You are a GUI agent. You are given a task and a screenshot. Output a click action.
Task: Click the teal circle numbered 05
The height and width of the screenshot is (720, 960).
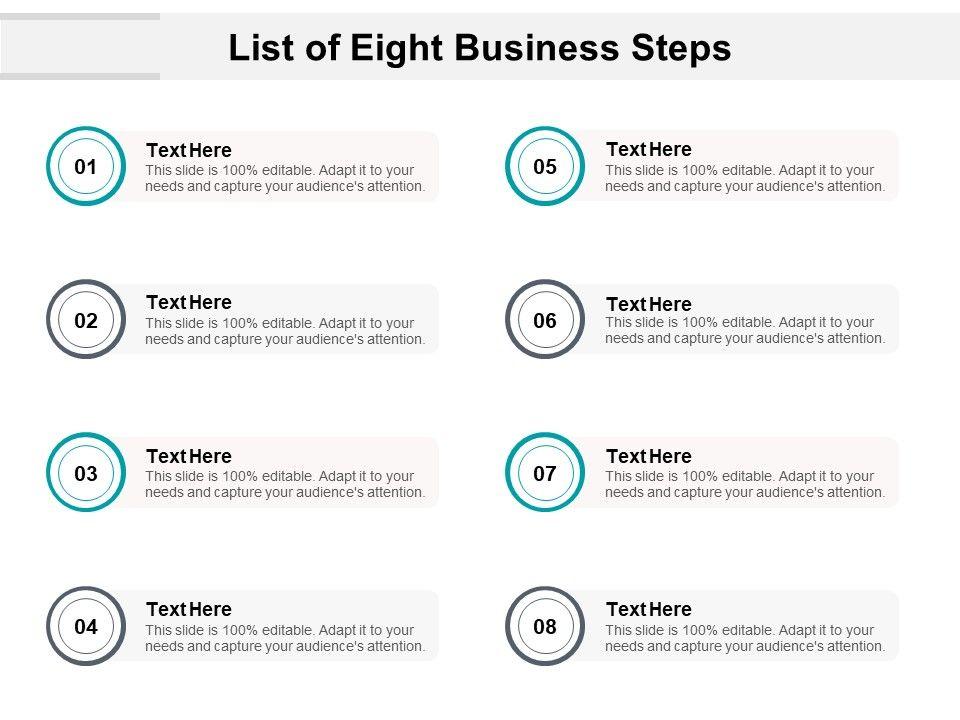545,167
